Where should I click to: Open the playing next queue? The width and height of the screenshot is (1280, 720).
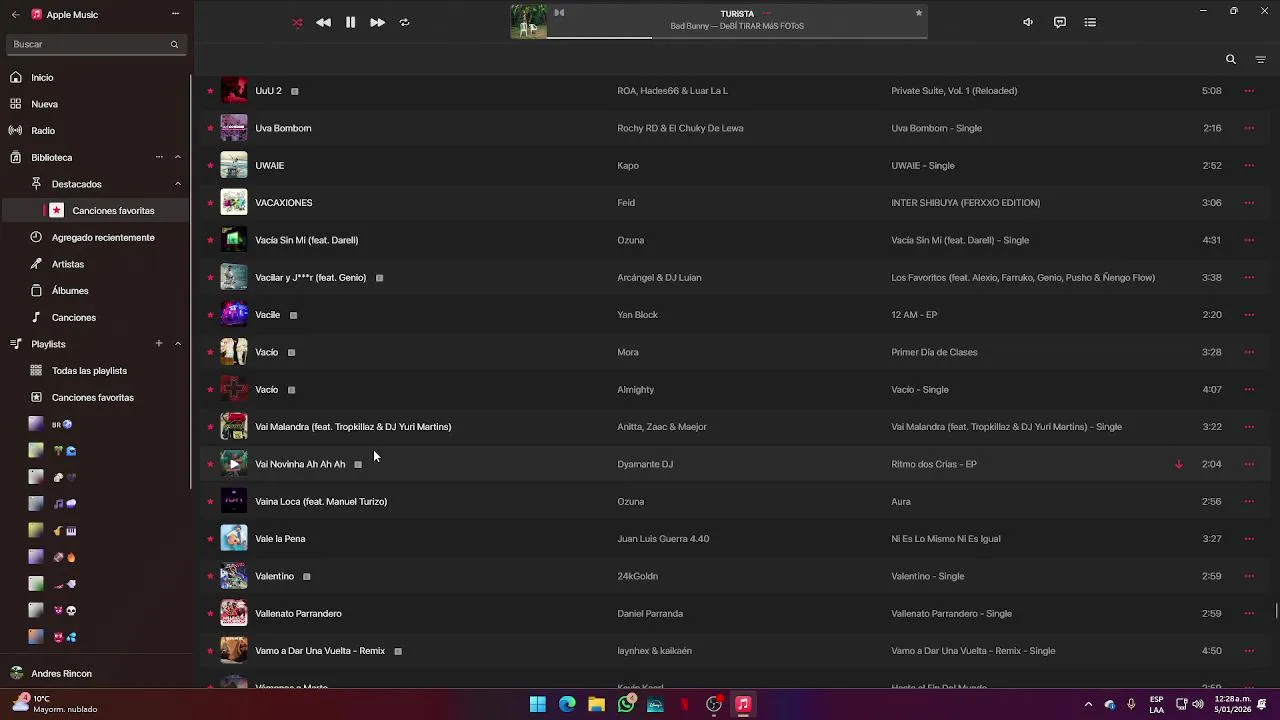point(1090,22)
